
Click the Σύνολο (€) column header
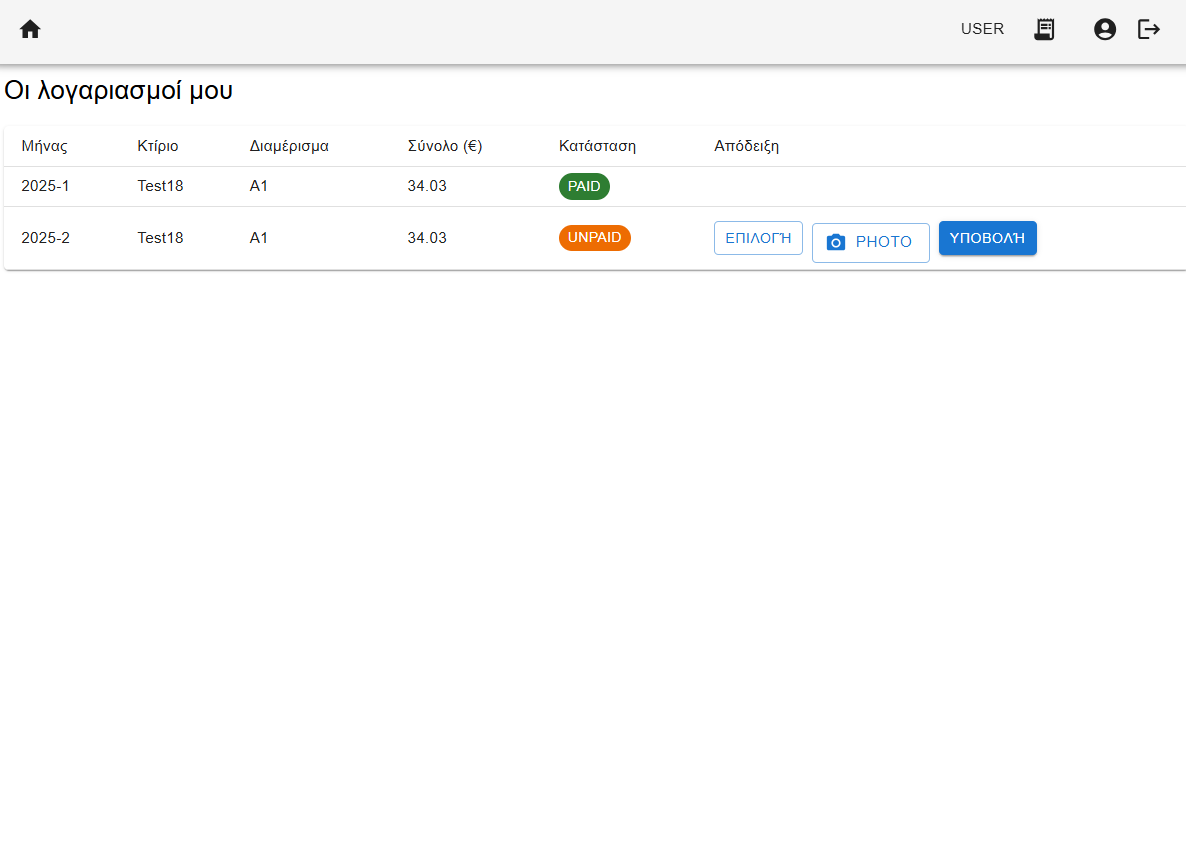pyautogui.click(x=444, y=145)
